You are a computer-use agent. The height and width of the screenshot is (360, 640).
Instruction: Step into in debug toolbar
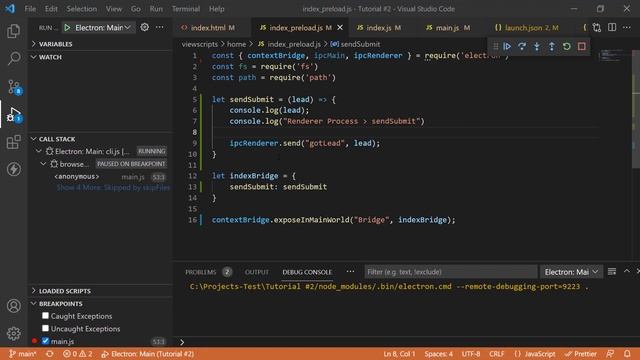point(537,47)
